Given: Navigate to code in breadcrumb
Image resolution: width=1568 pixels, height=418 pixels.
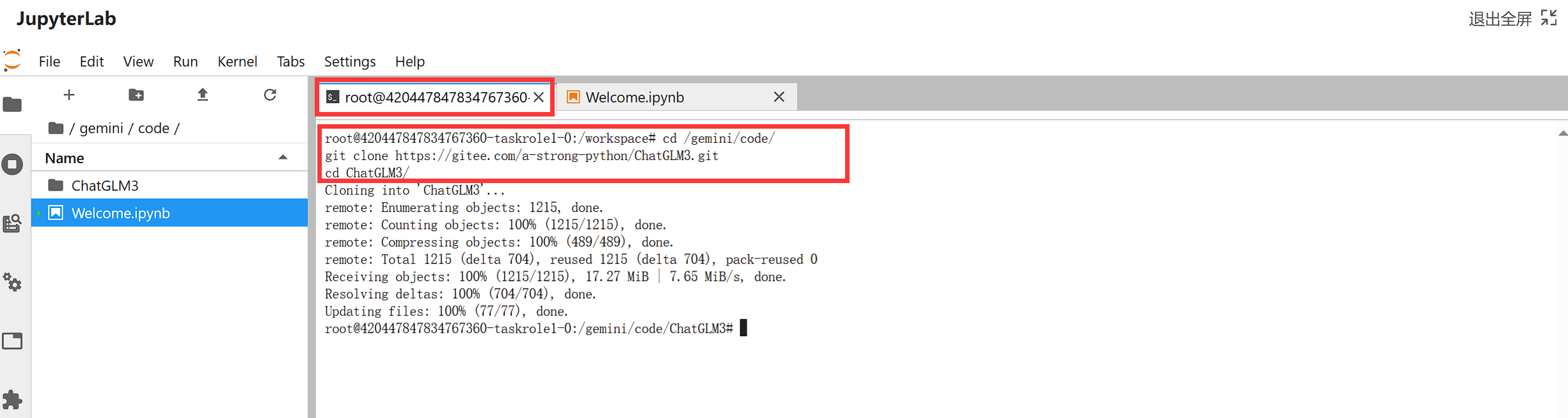Looking at the screenshot, I should click(x=154, y=128).
